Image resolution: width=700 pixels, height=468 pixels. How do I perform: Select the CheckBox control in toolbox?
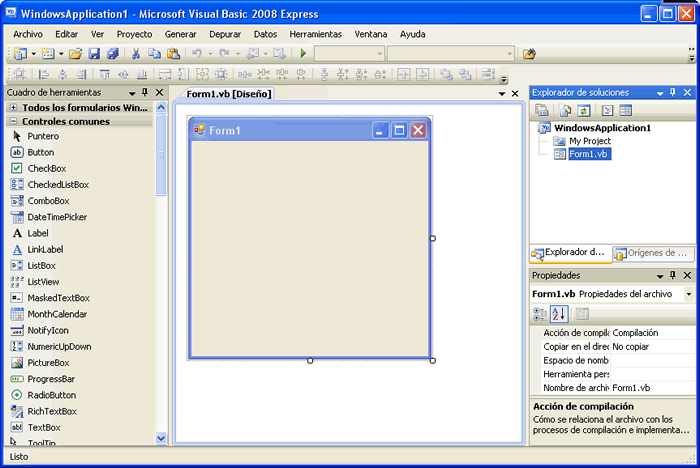pos(46,168)
